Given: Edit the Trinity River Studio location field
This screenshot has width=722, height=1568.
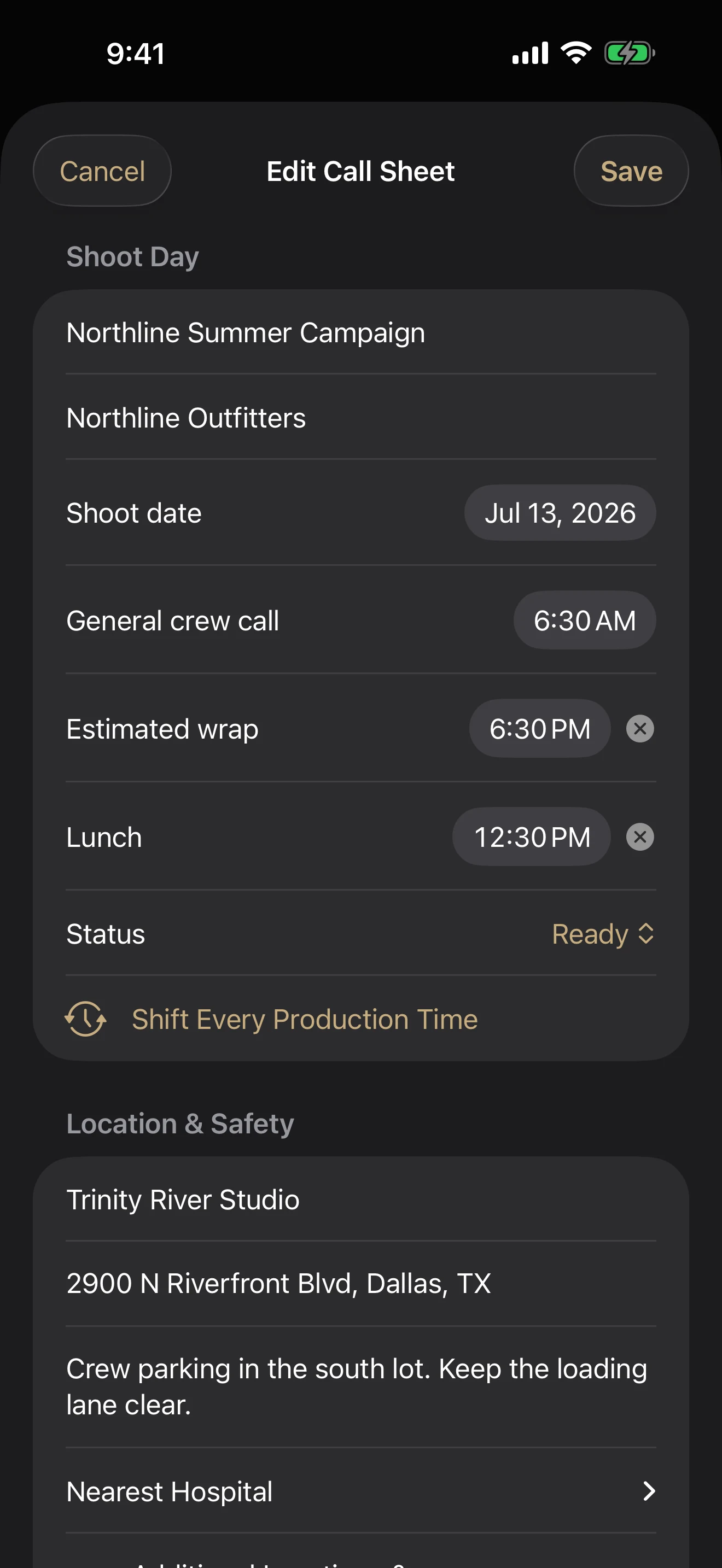Looking at the screenshot, I should click(361, 1199).
